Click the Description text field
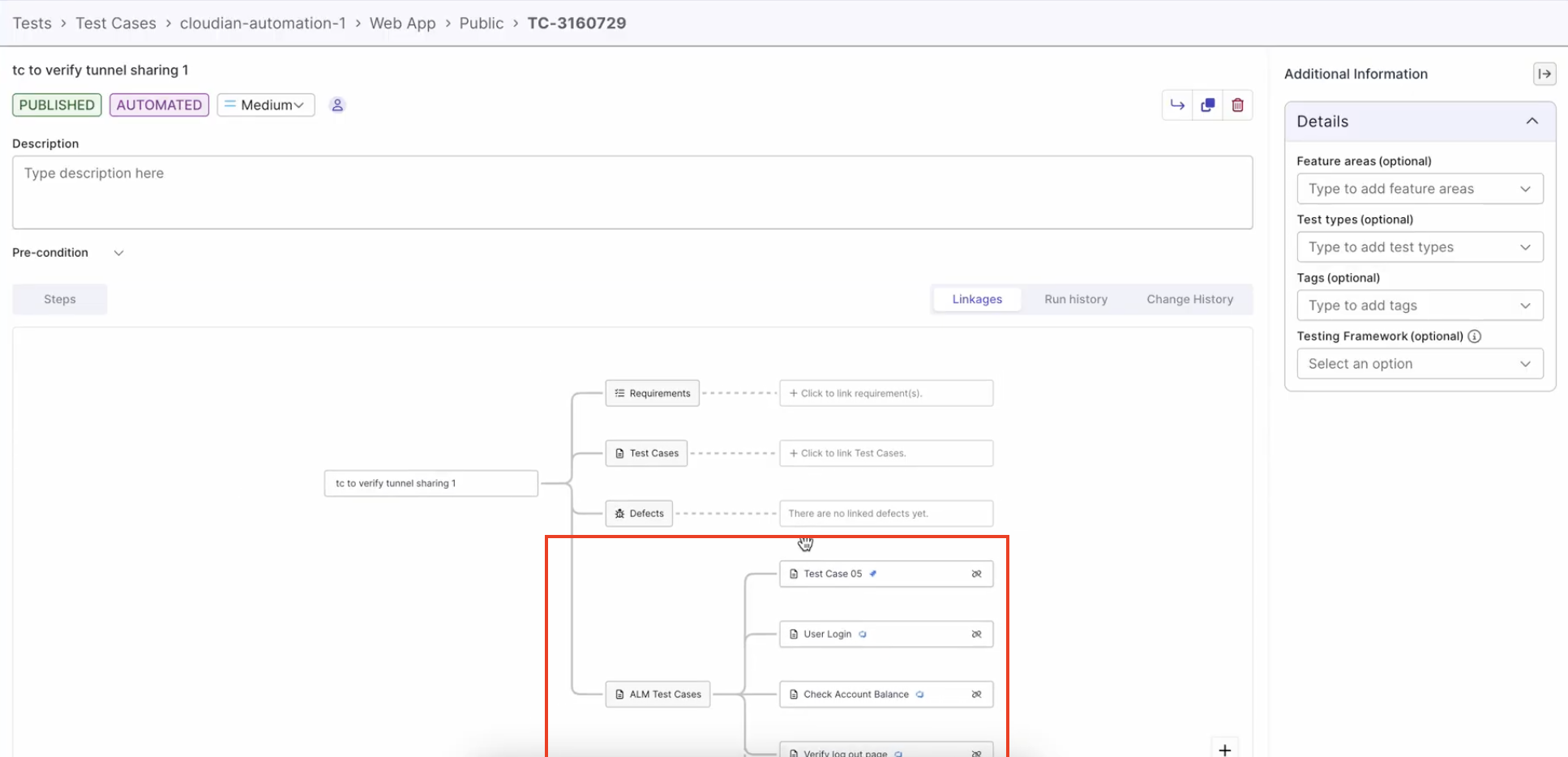The width and height of the screenshot is (1568, 757). (x=632, y=192)
